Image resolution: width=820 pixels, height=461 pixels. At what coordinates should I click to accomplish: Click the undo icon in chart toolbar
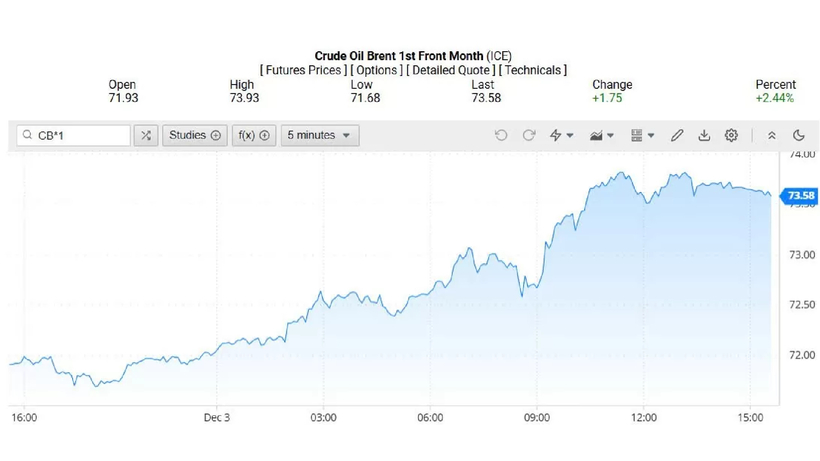click(501, 136)
